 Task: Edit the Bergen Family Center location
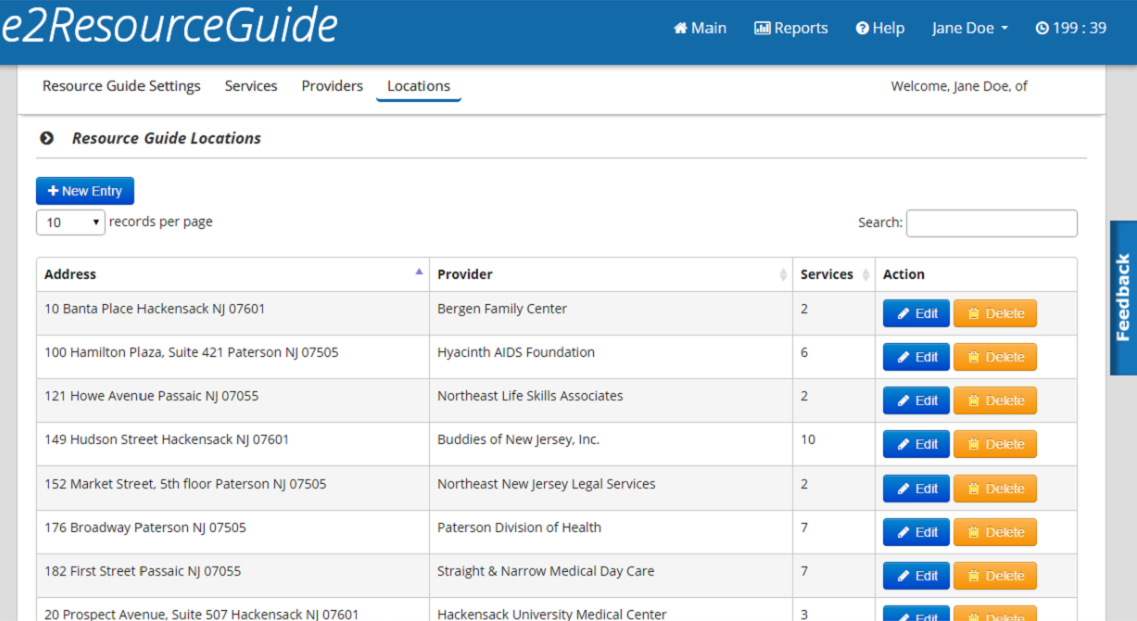(x=916, y=313)
